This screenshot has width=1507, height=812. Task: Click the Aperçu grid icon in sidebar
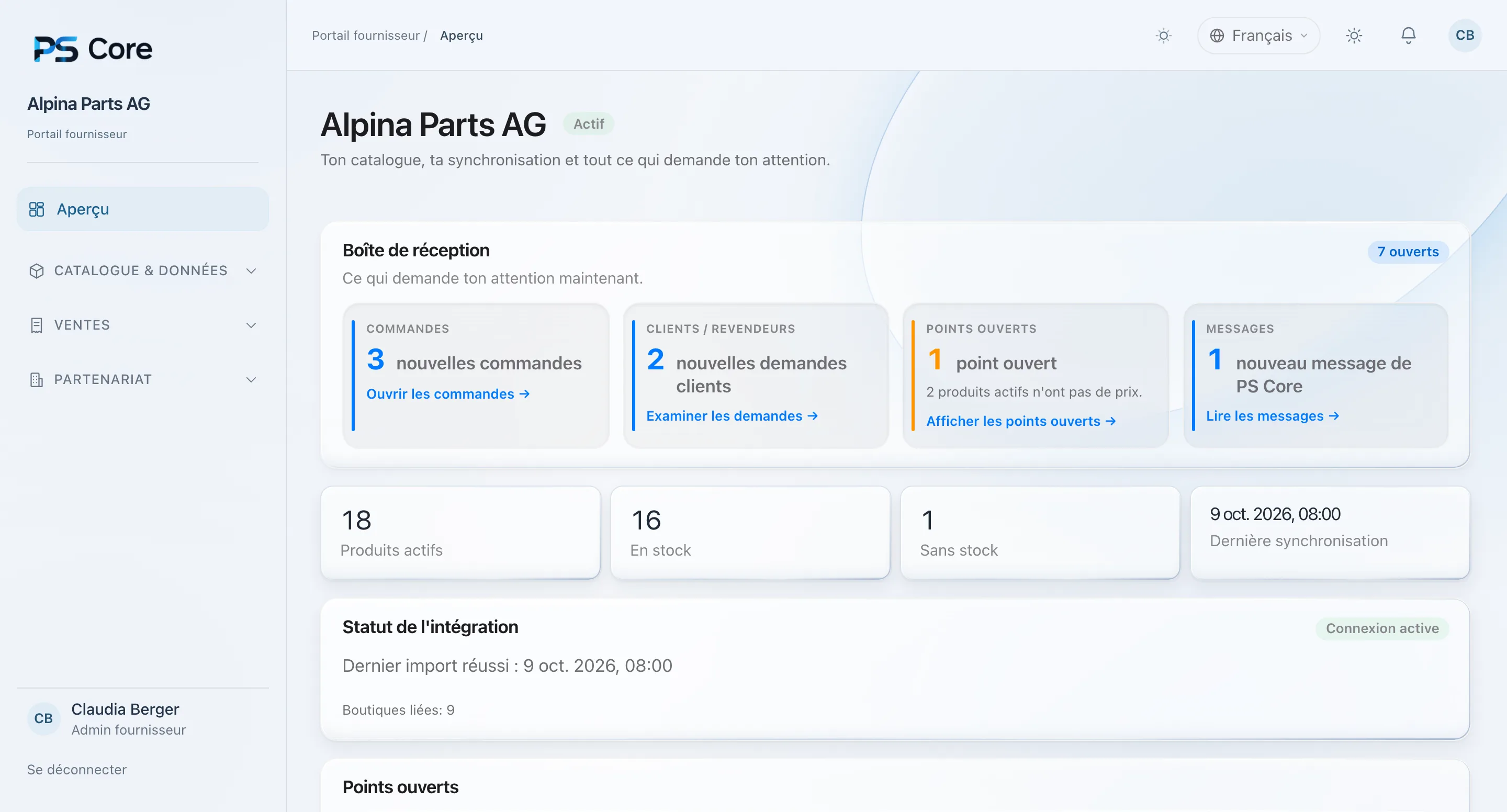pos(36,209)
